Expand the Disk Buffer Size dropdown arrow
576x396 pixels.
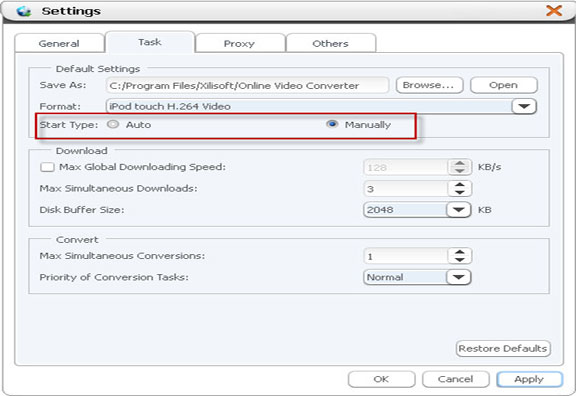(x=458, y=210)
